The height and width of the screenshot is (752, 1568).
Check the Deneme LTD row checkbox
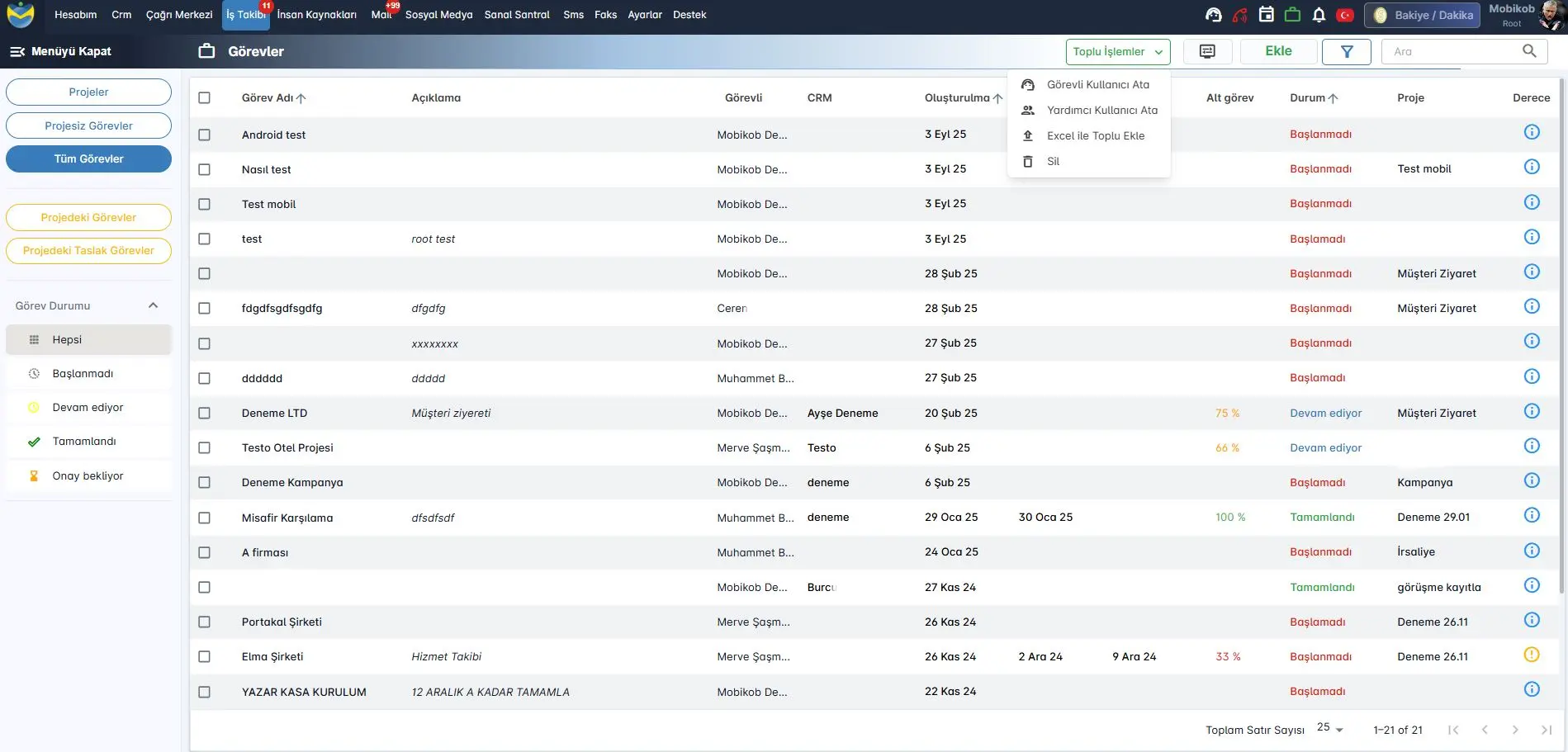click(205, 413)
